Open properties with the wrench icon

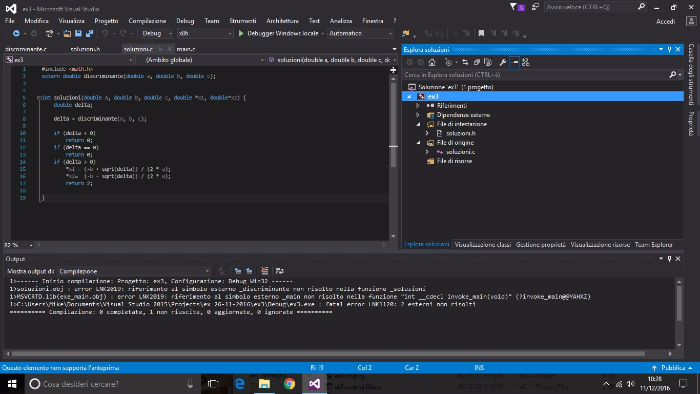[x=503, y=62]
